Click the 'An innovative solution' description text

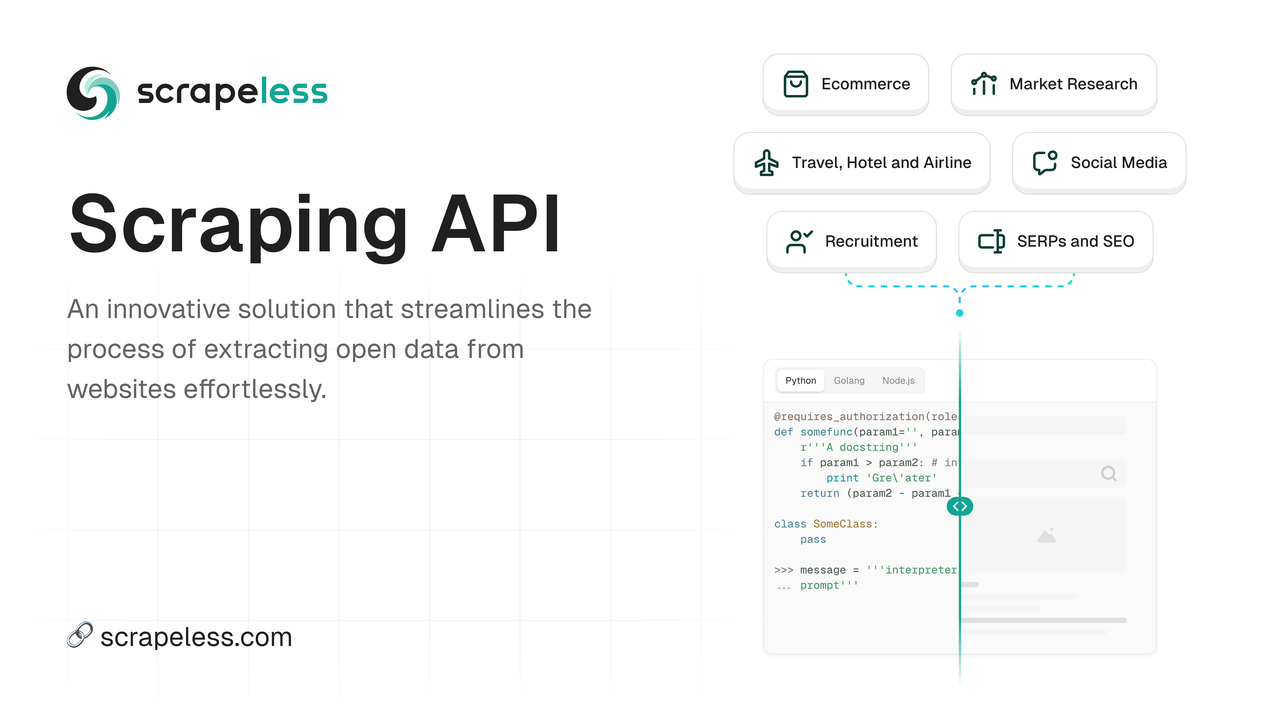tap(330, 349)
